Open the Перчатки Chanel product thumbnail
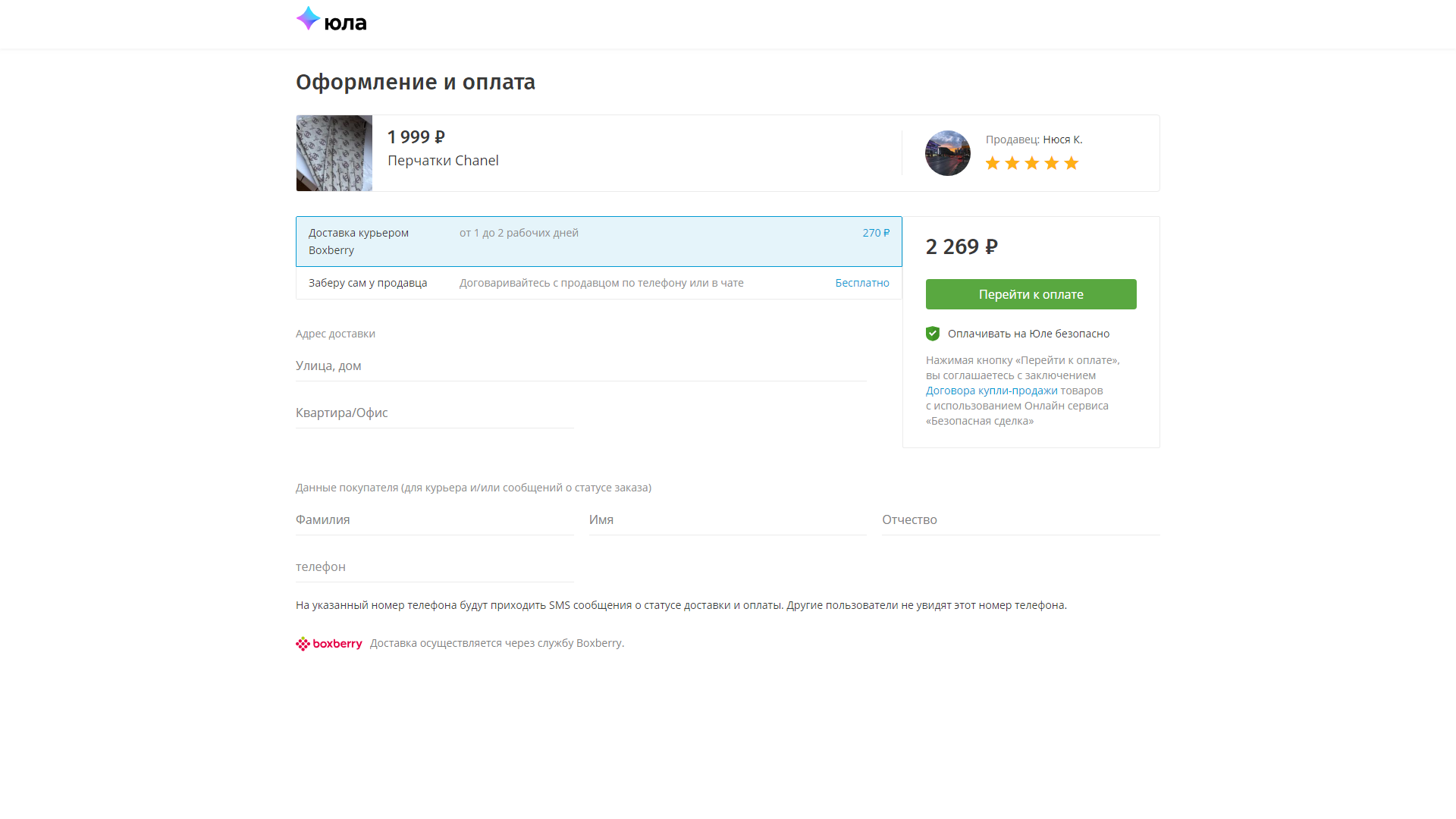 334,153
